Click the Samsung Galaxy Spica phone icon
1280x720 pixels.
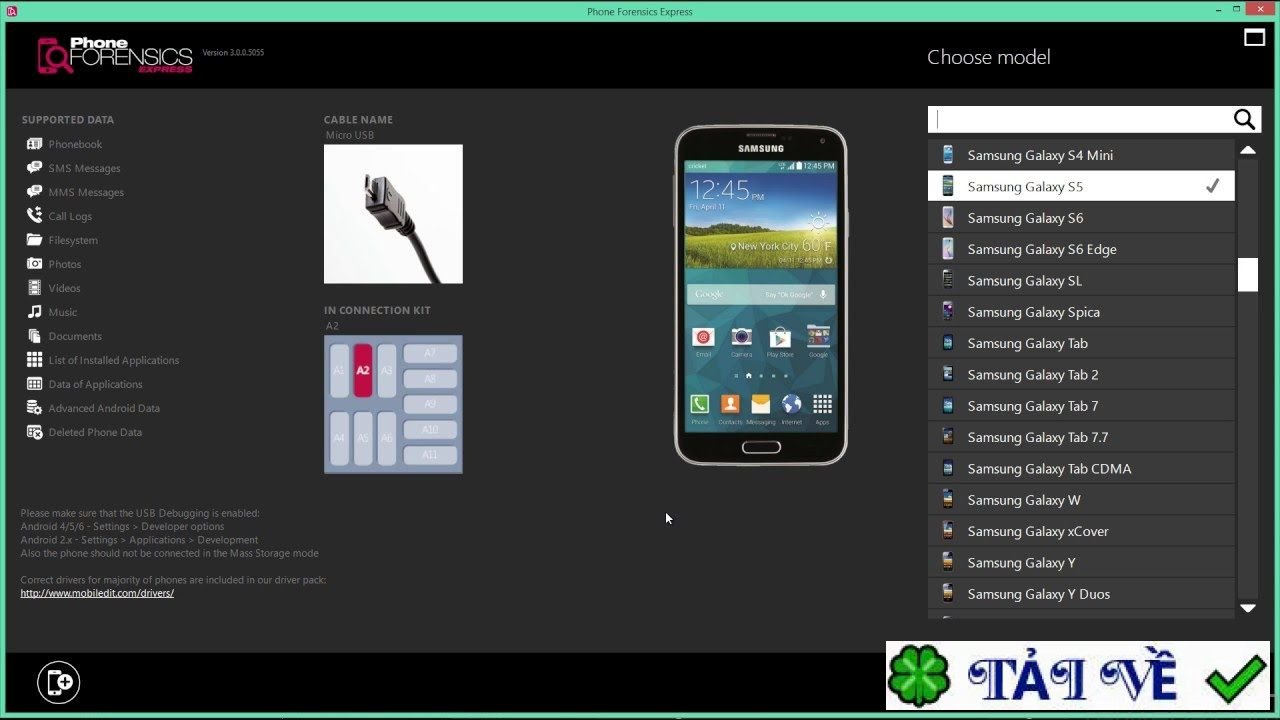click(x=947, y=312)
